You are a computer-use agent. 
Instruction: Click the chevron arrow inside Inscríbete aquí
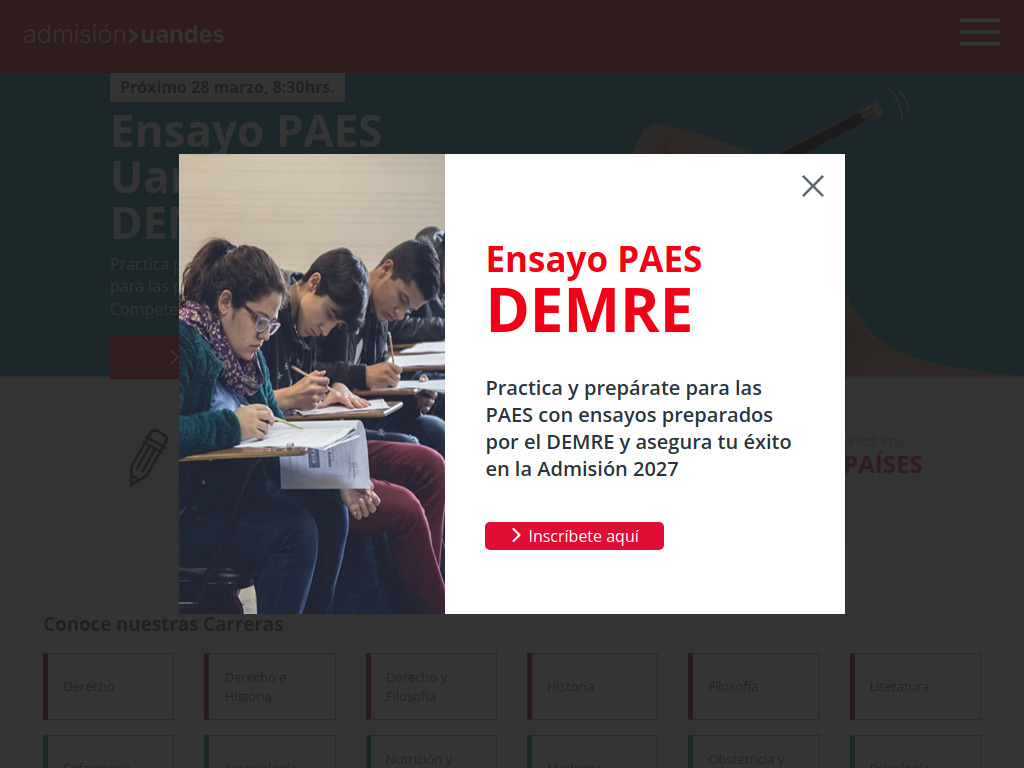click(516, 536)
